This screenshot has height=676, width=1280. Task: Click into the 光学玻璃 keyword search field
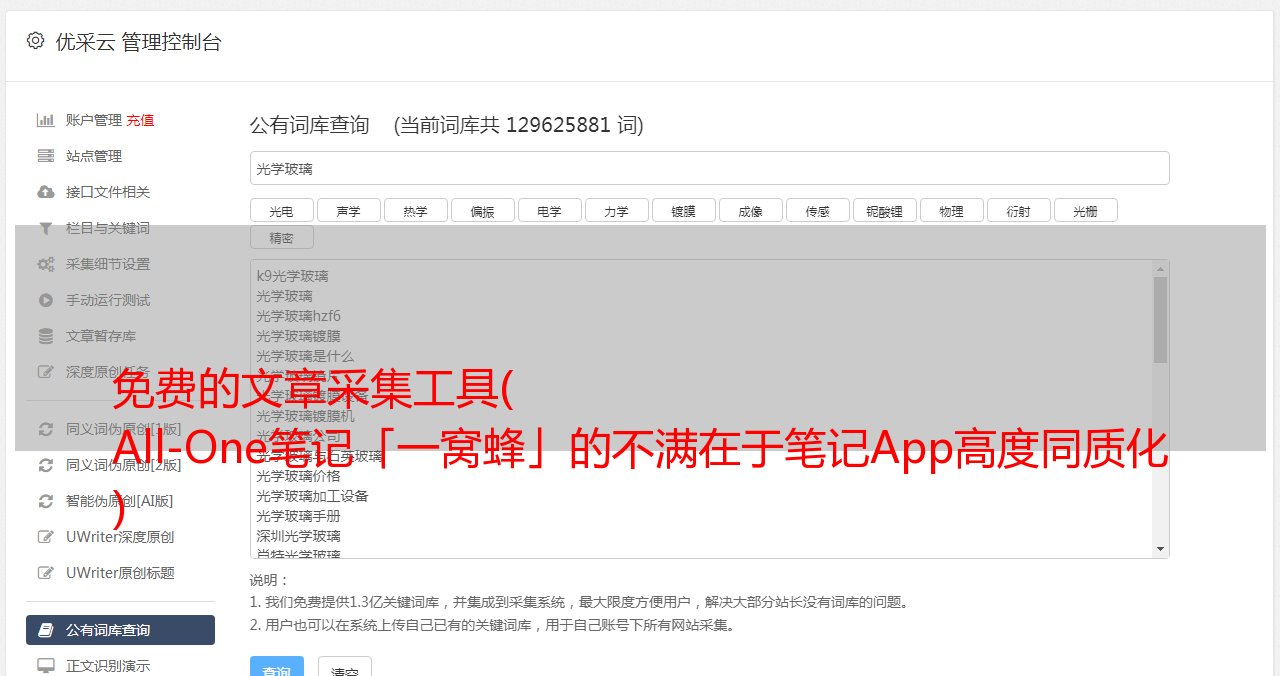point(709,168)
